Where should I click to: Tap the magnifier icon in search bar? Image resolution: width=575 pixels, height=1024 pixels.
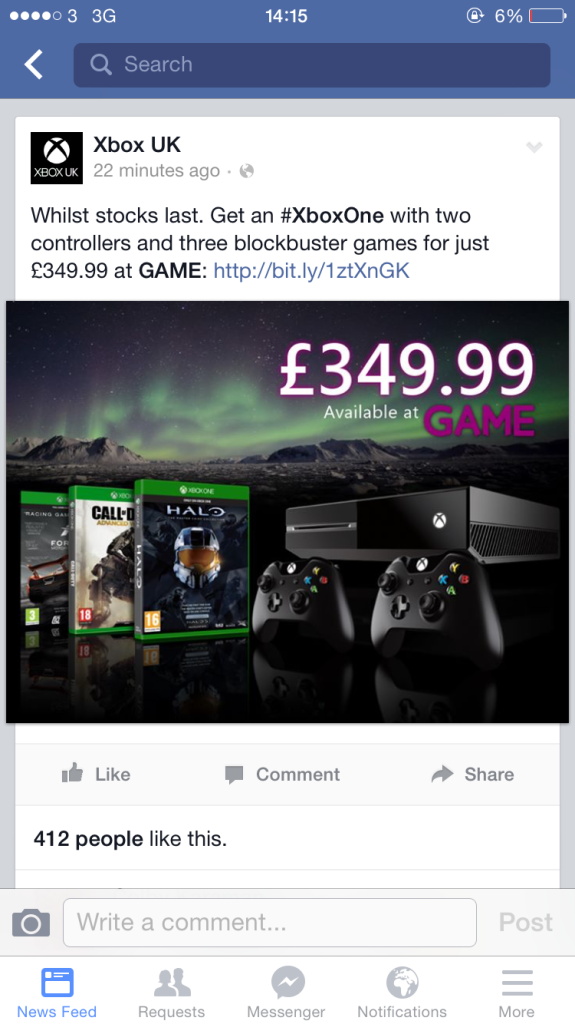click(x=101, y=64)
